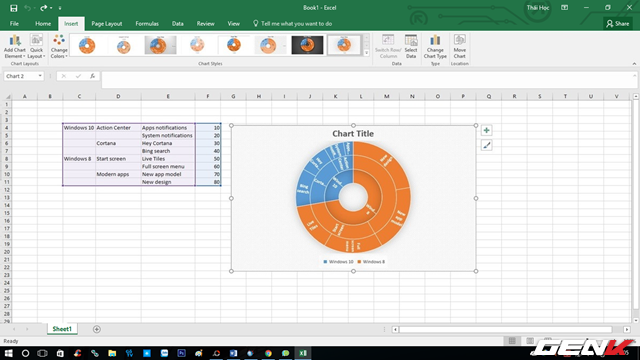Expand the chart styles gallery more arrow

coord(366,53)
